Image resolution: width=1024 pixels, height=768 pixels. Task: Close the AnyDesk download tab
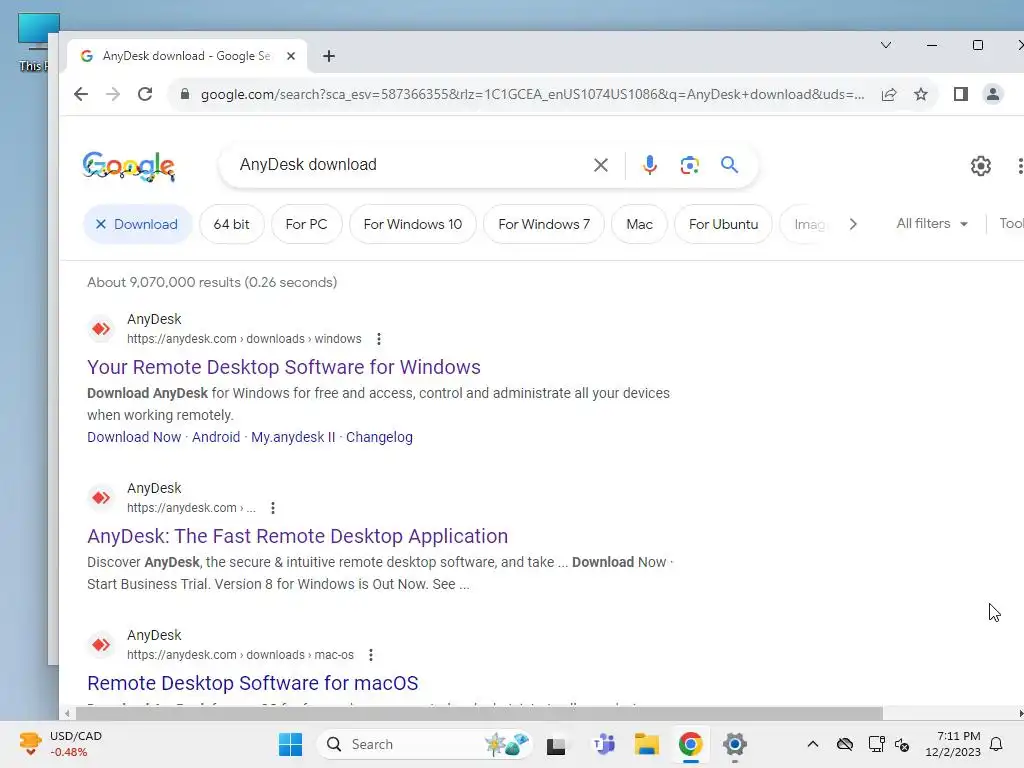[291, 56]
